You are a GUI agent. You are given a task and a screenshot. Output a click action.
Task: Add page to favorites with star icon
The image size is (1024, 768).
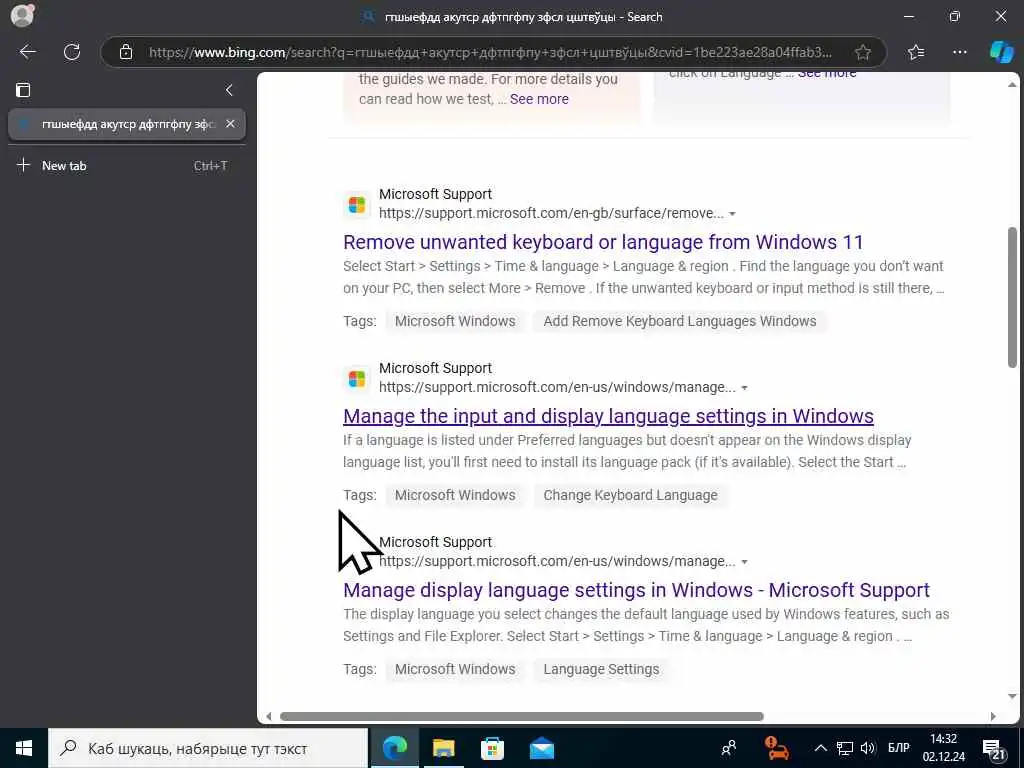pos(862,52)
